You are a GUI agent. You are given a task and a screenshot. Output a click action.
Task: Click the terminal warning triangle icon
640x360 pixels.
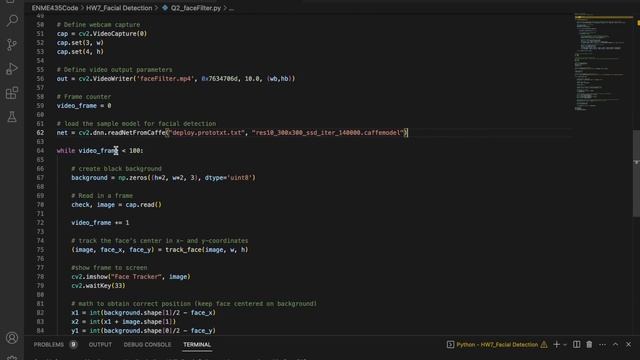[x=544, y=344]
